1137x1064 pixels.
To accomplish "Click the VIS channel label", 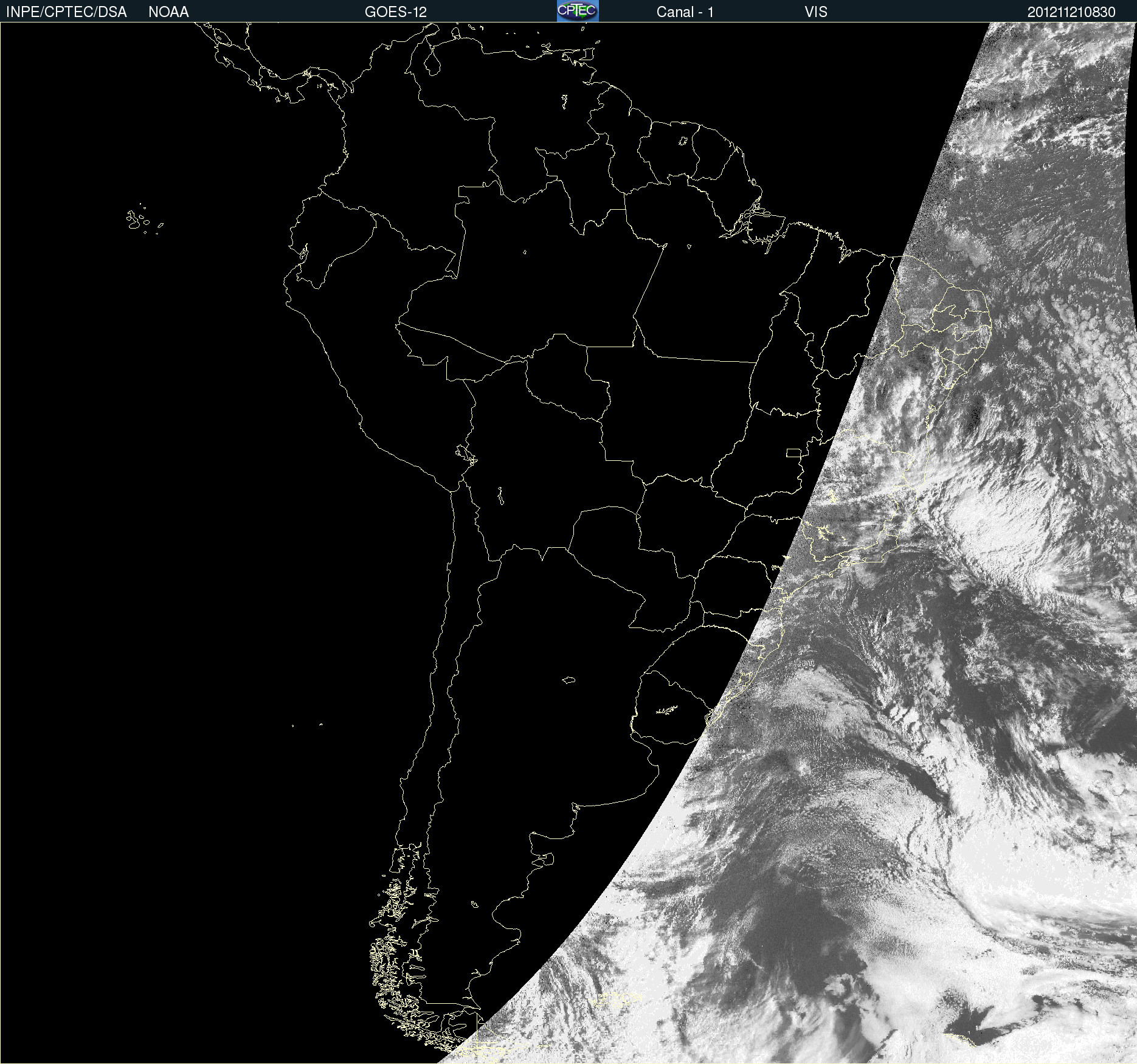I will coord(815,12).
